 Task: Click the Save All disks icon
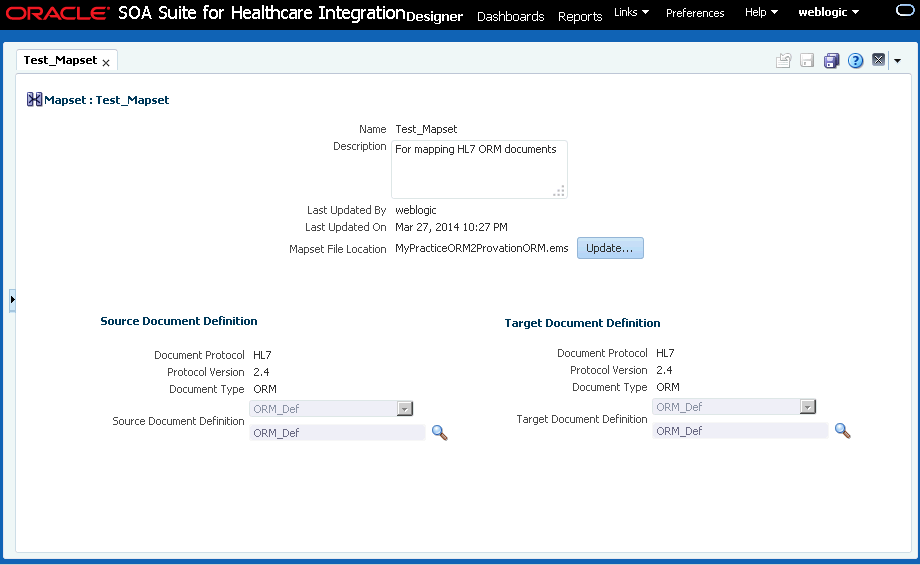point(831,60)
